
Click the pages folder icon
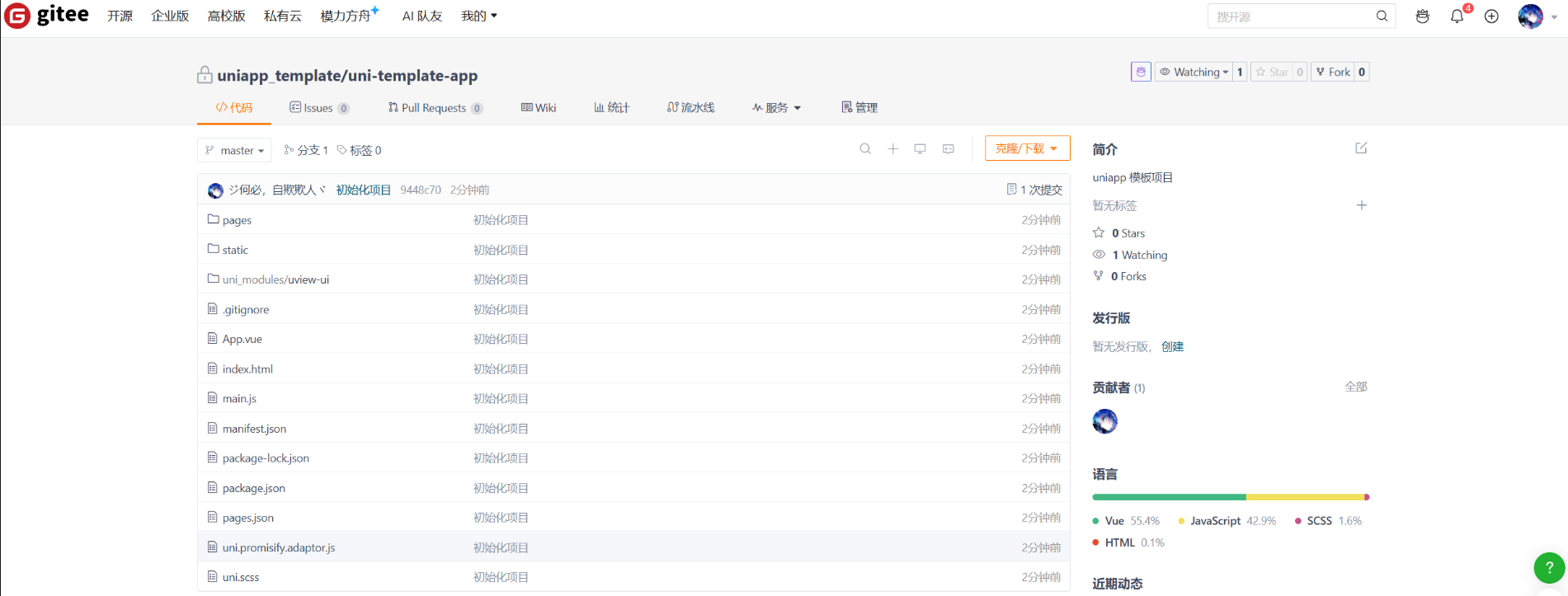(x=213, y=219)
